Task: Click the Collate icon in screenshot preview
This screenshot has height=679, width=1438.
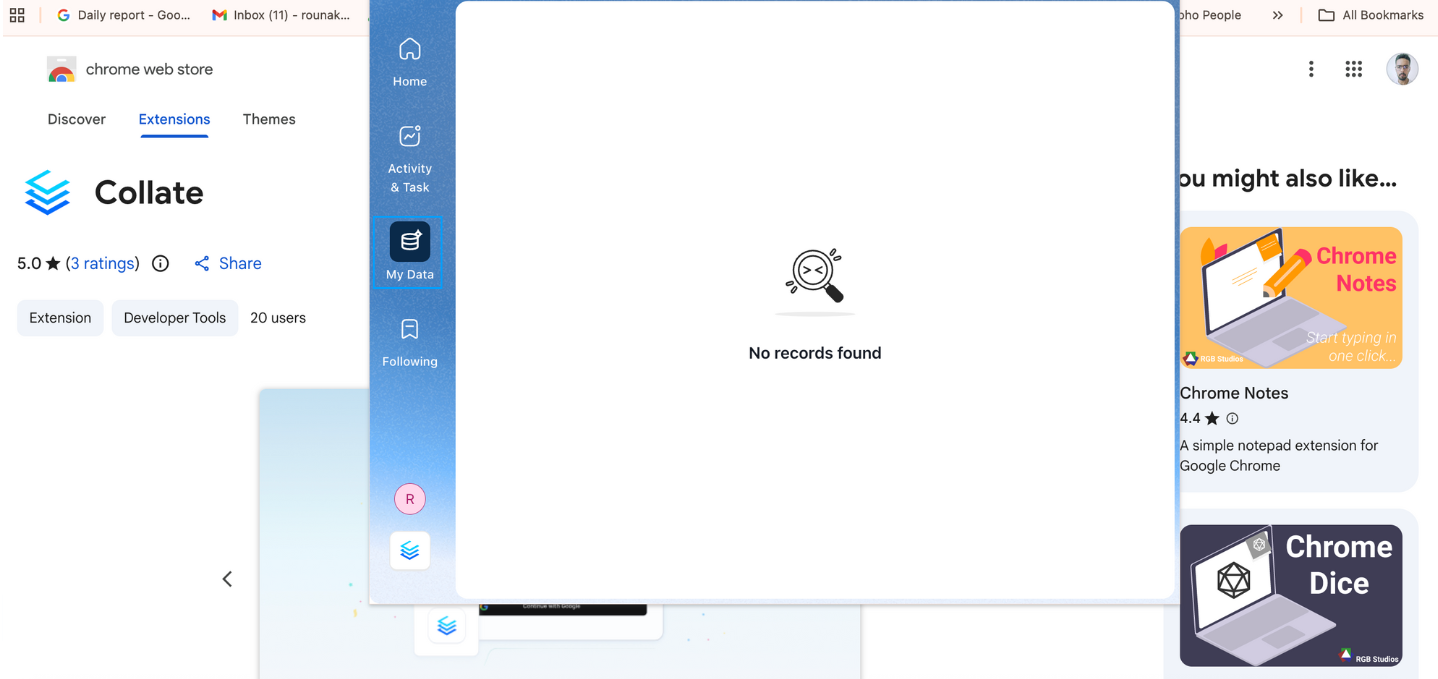Action: (x=447, y=626)
